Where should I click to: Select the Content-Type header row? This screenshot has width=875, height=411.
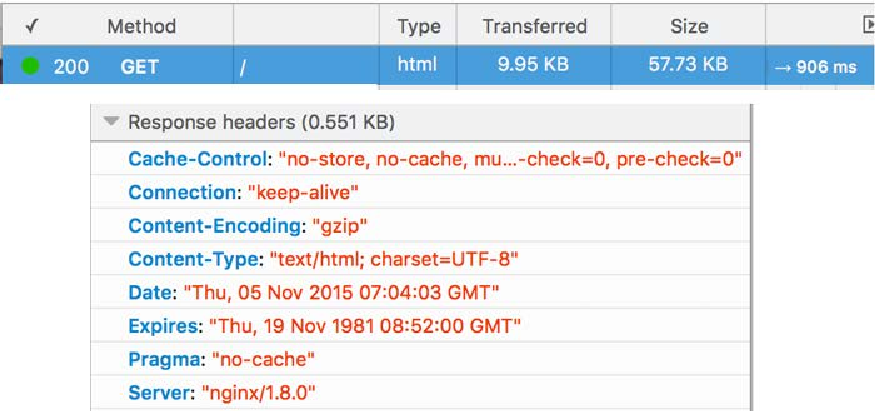tap(420, 259)
